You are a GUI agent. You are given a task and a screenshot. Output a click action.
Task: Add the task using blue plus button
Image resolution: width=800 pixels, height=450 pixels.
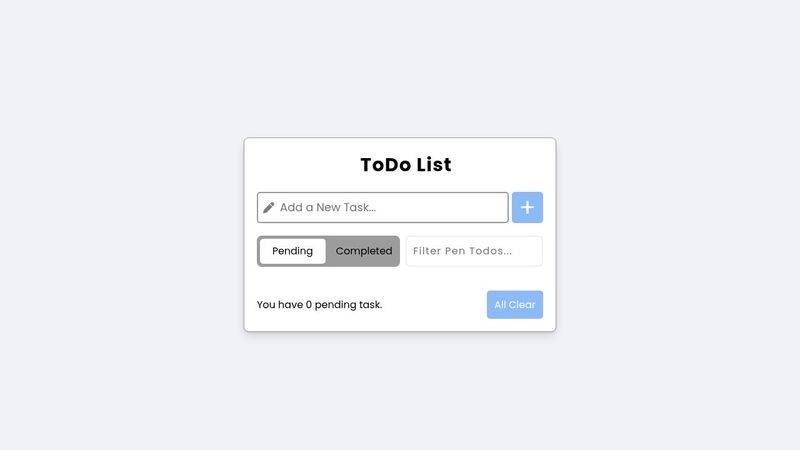point(527,207)
